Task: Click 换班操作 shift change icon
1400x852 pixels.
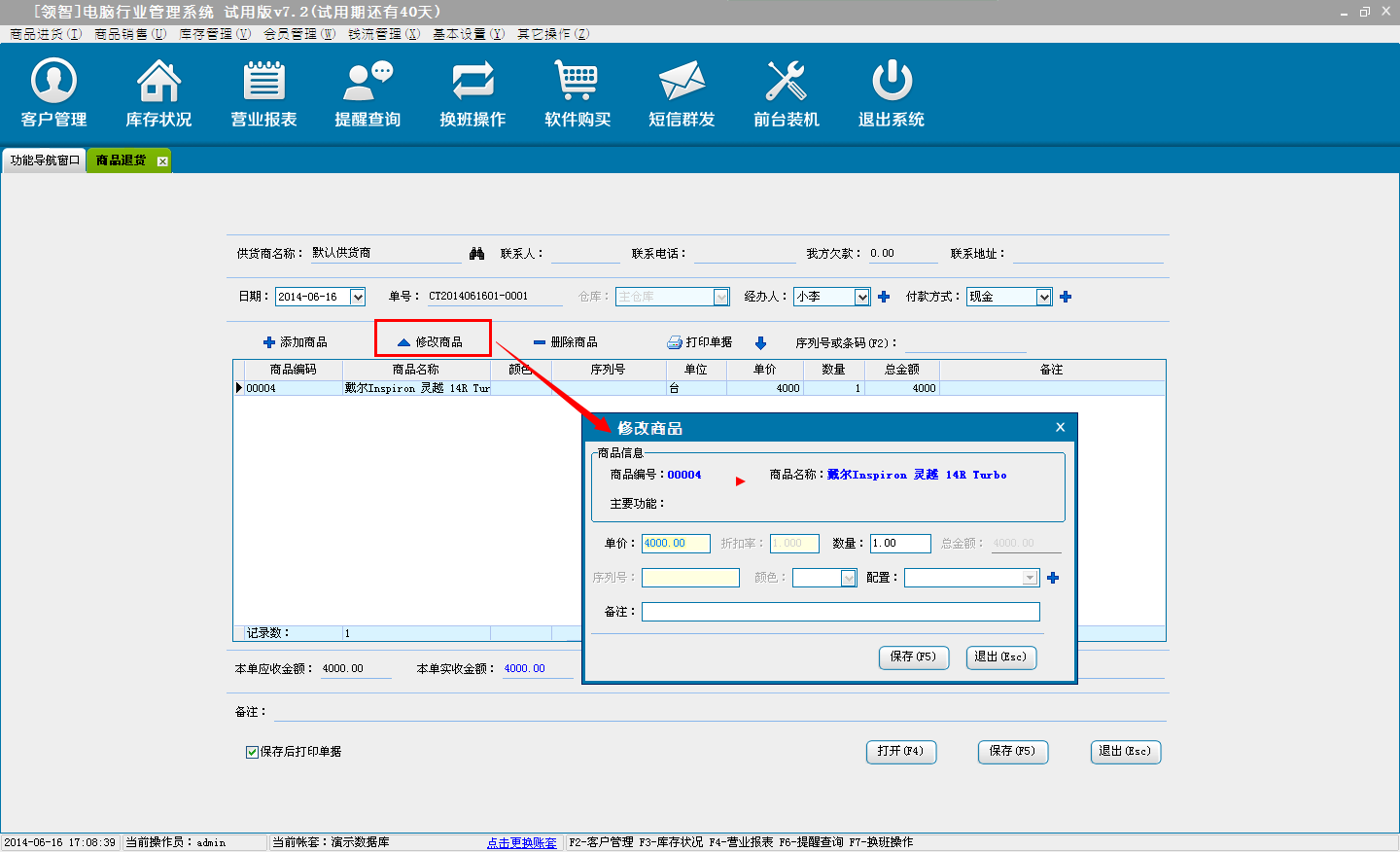Action: click(472, 82)
